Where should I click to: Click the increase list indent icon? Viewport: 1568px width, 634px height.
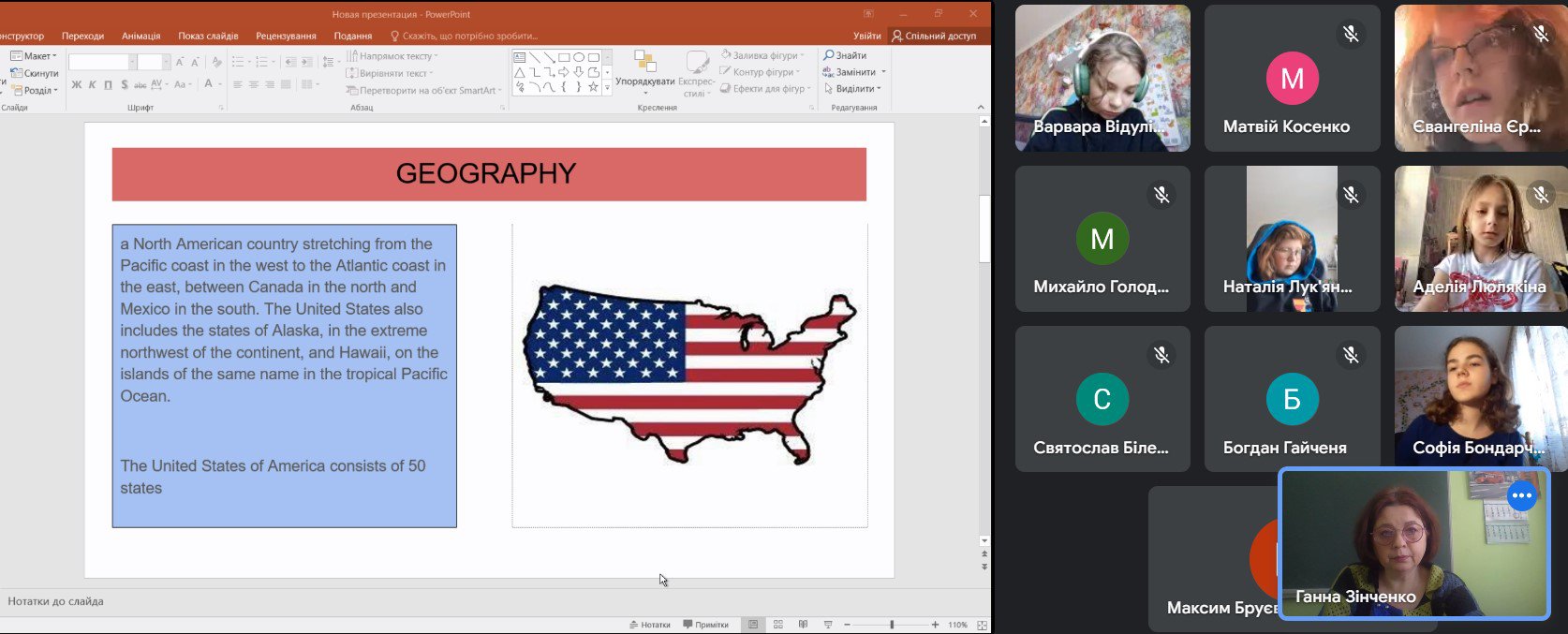[x=306, y=62]
